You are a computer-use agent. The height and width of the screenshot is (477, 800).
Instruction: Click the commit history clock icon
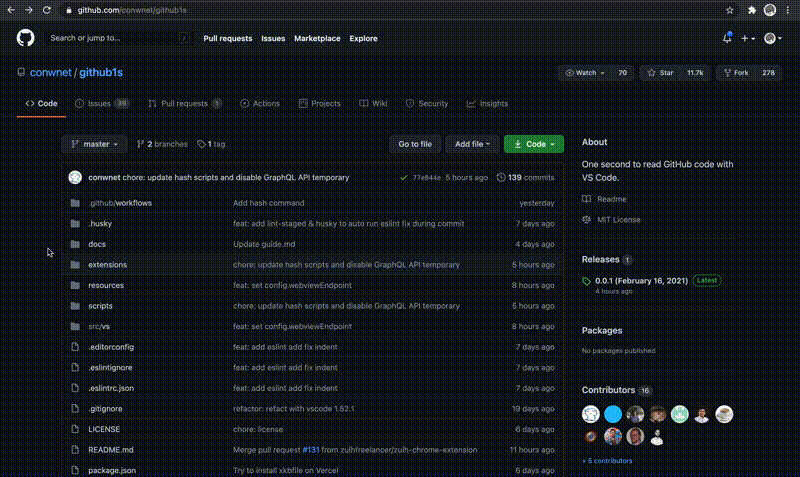tap(501, 178)
